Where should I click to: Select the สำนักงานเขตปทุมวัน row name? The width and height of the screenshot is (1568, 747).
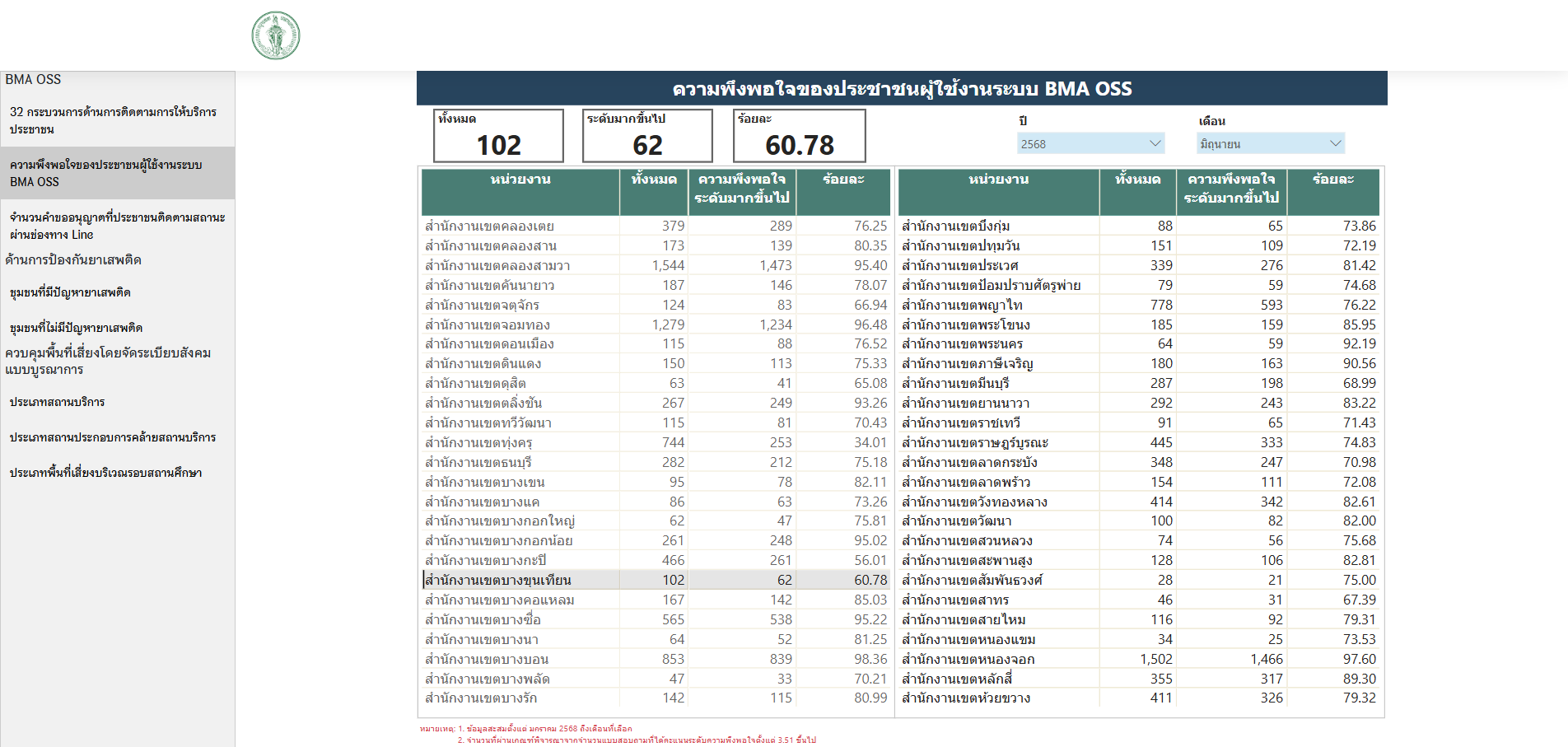tap(961, 245)
